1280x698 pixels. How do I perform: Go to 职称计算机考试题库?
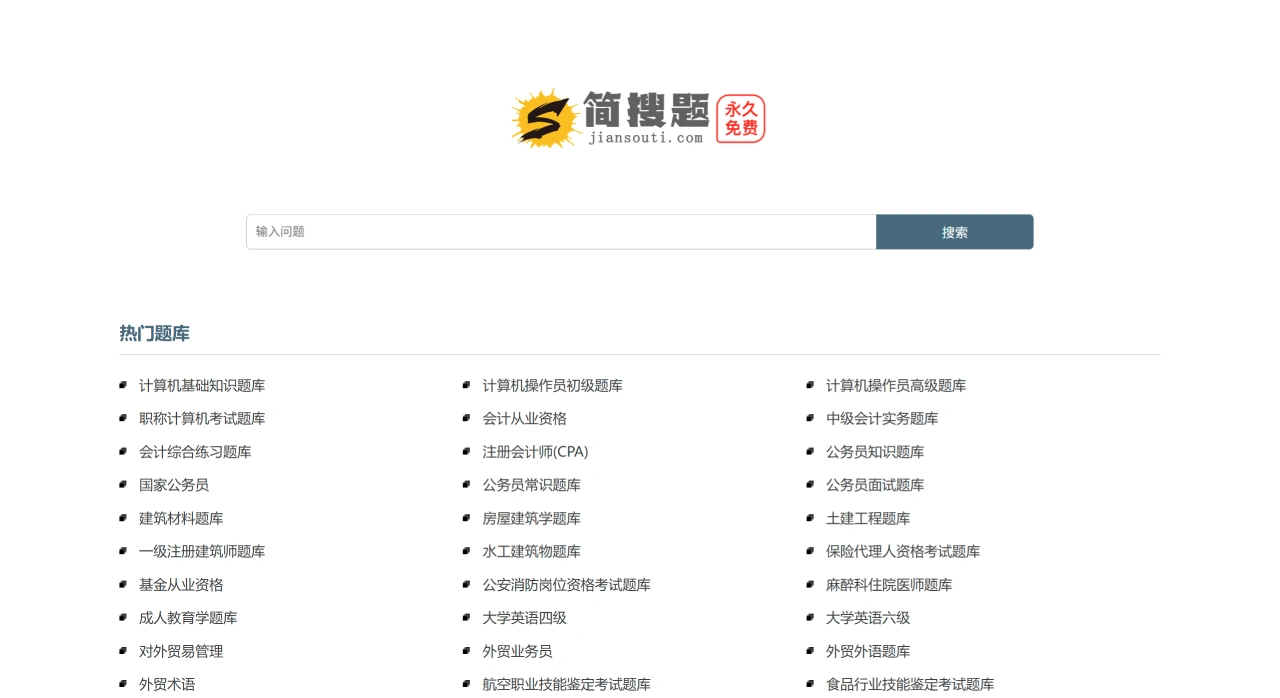point(202,419)
